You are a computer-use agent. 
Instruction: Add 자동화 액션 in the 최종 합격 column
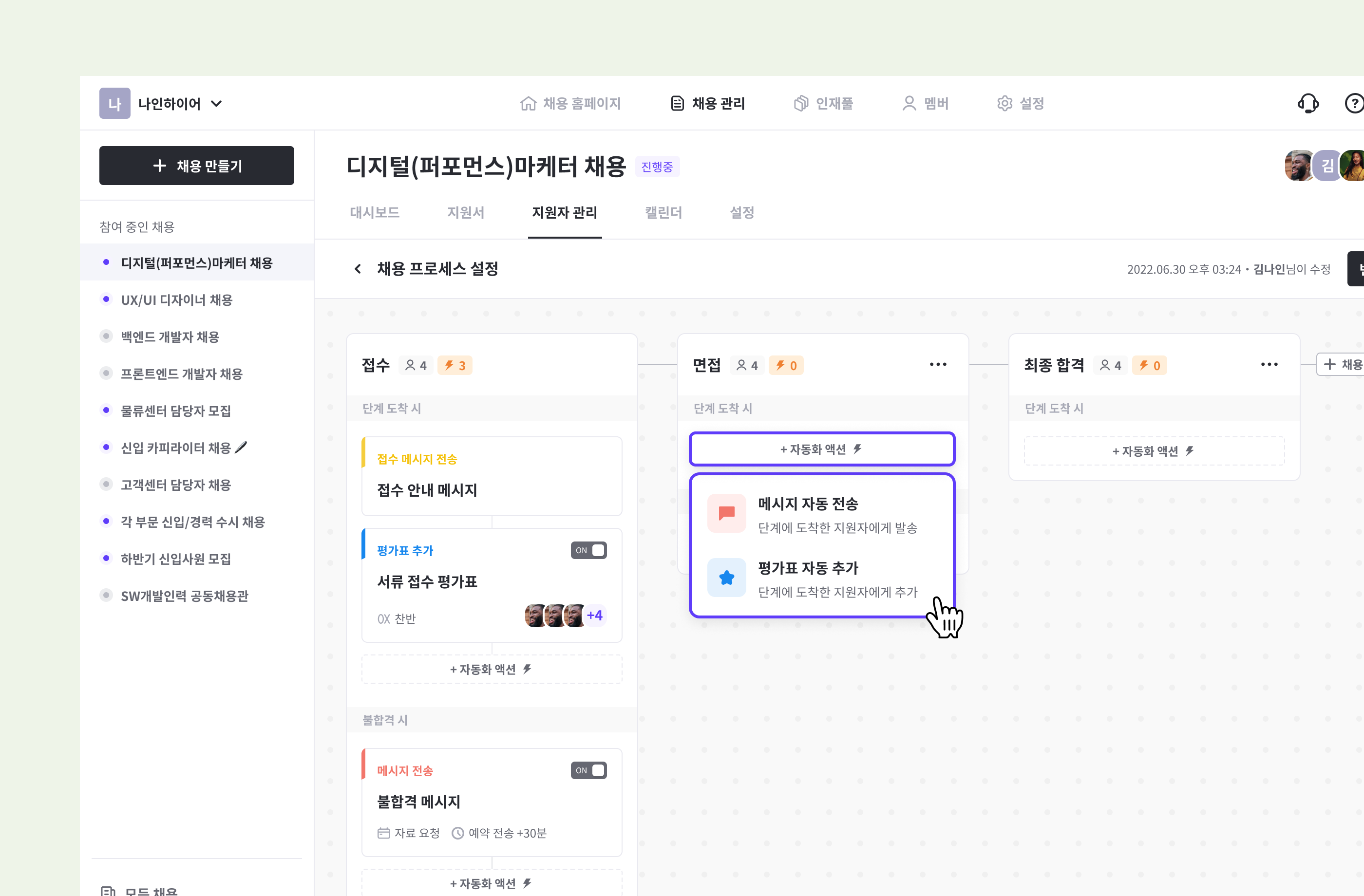coord(1154,451)
